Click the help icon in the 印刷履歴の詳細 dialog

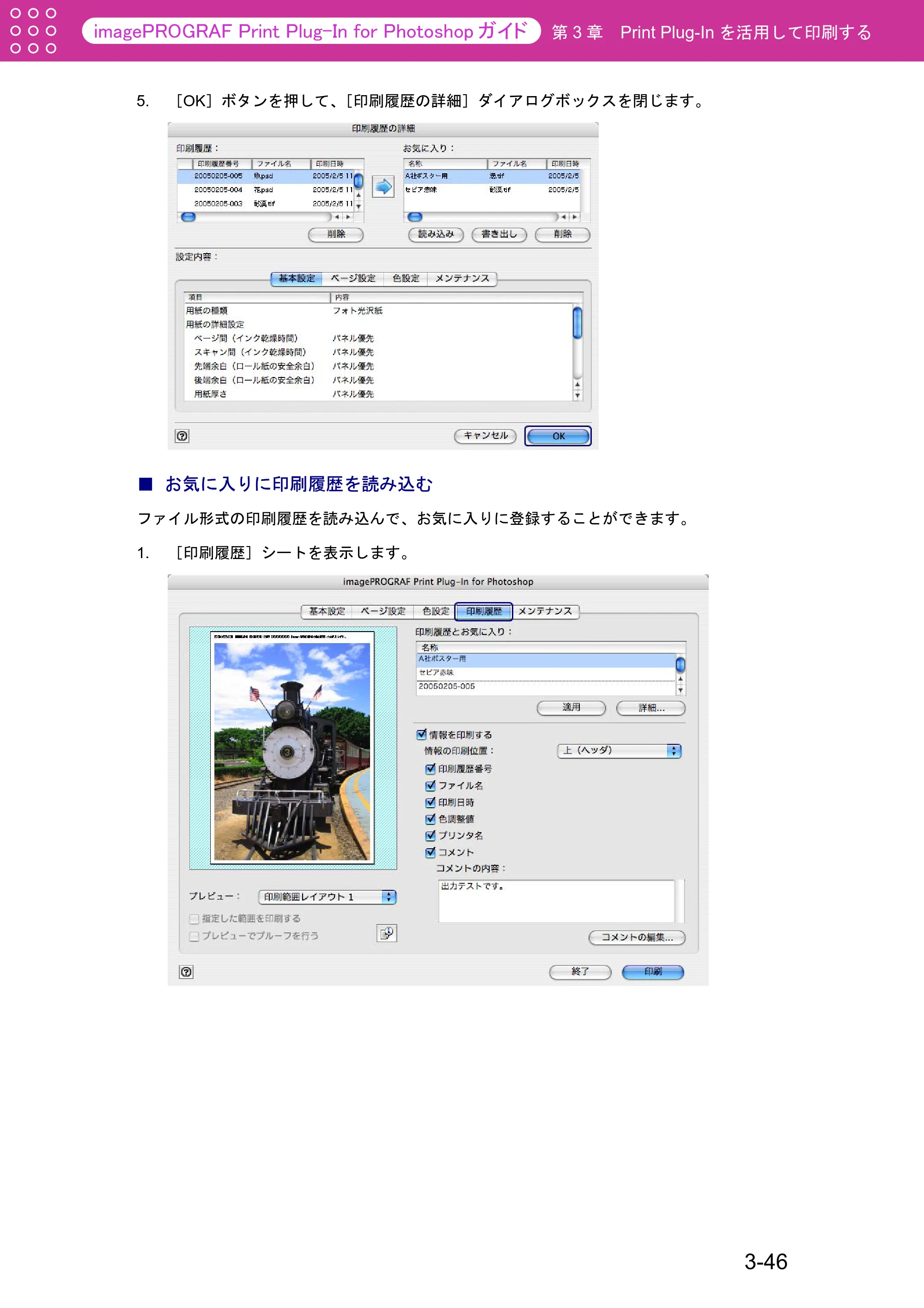pos(182,436)
